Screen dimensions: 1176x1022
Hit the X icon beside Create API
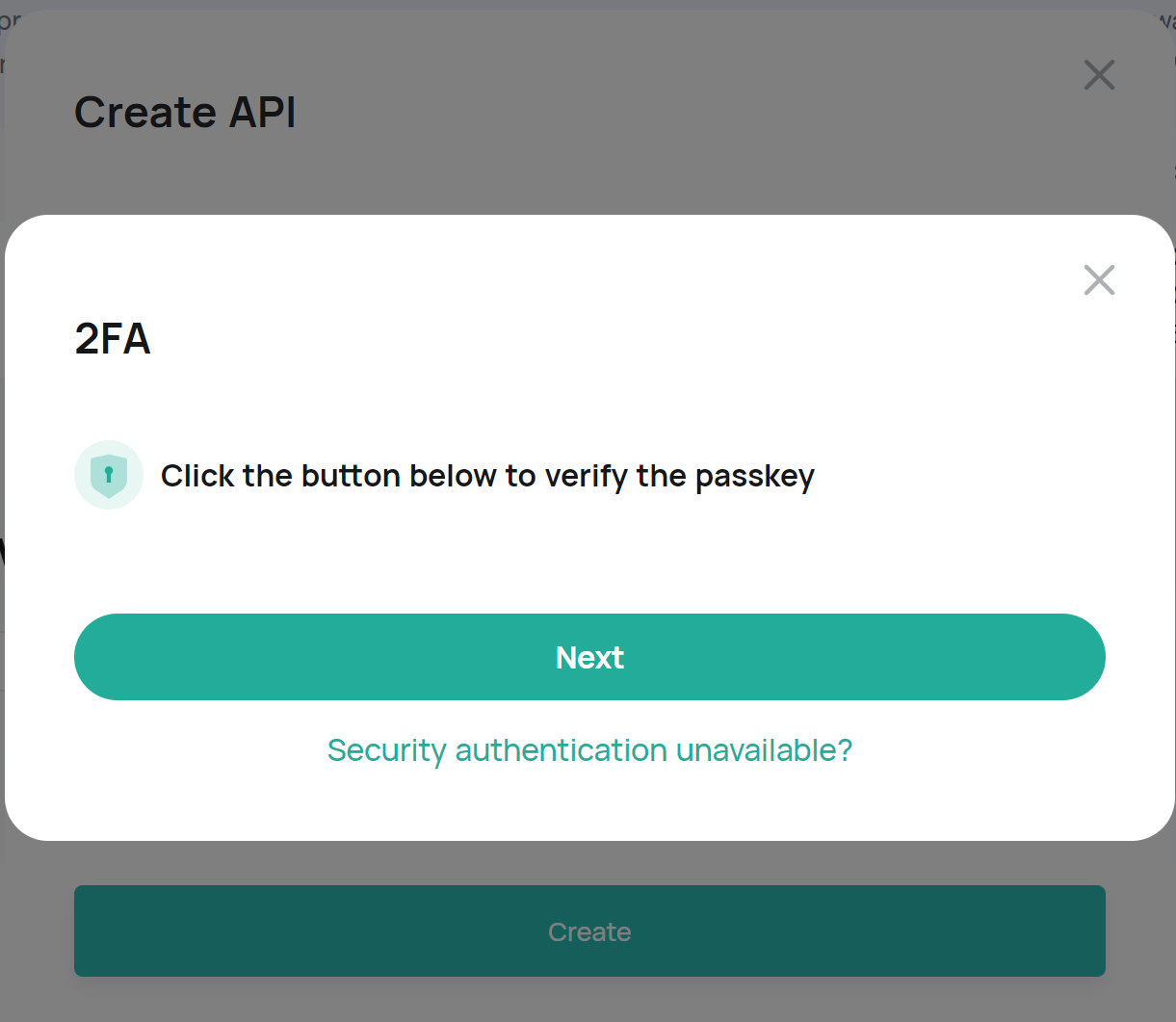click(1099, 75)
